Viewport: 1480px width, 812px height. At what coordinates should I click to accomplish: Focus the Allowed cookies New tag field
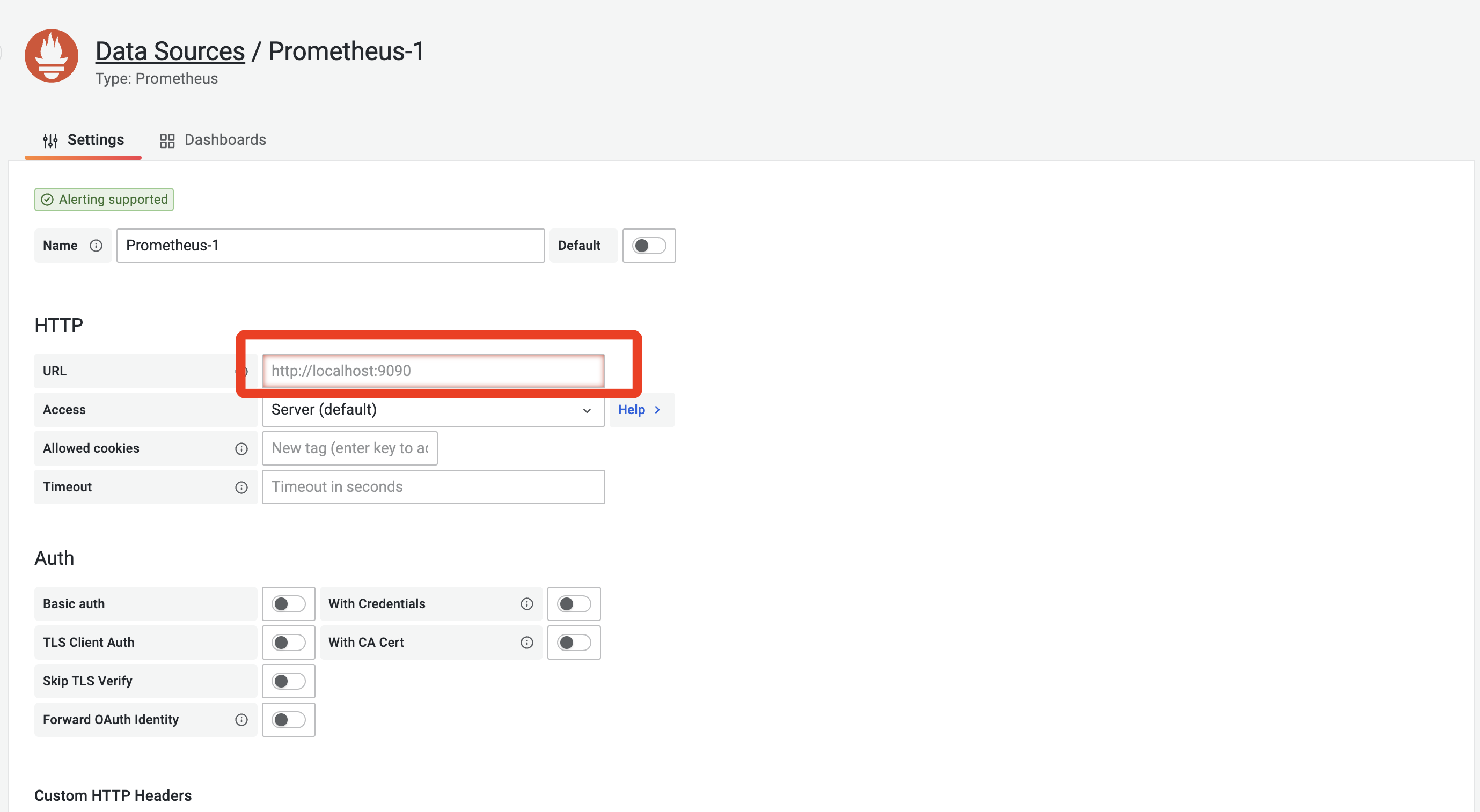tap(349, 448)
